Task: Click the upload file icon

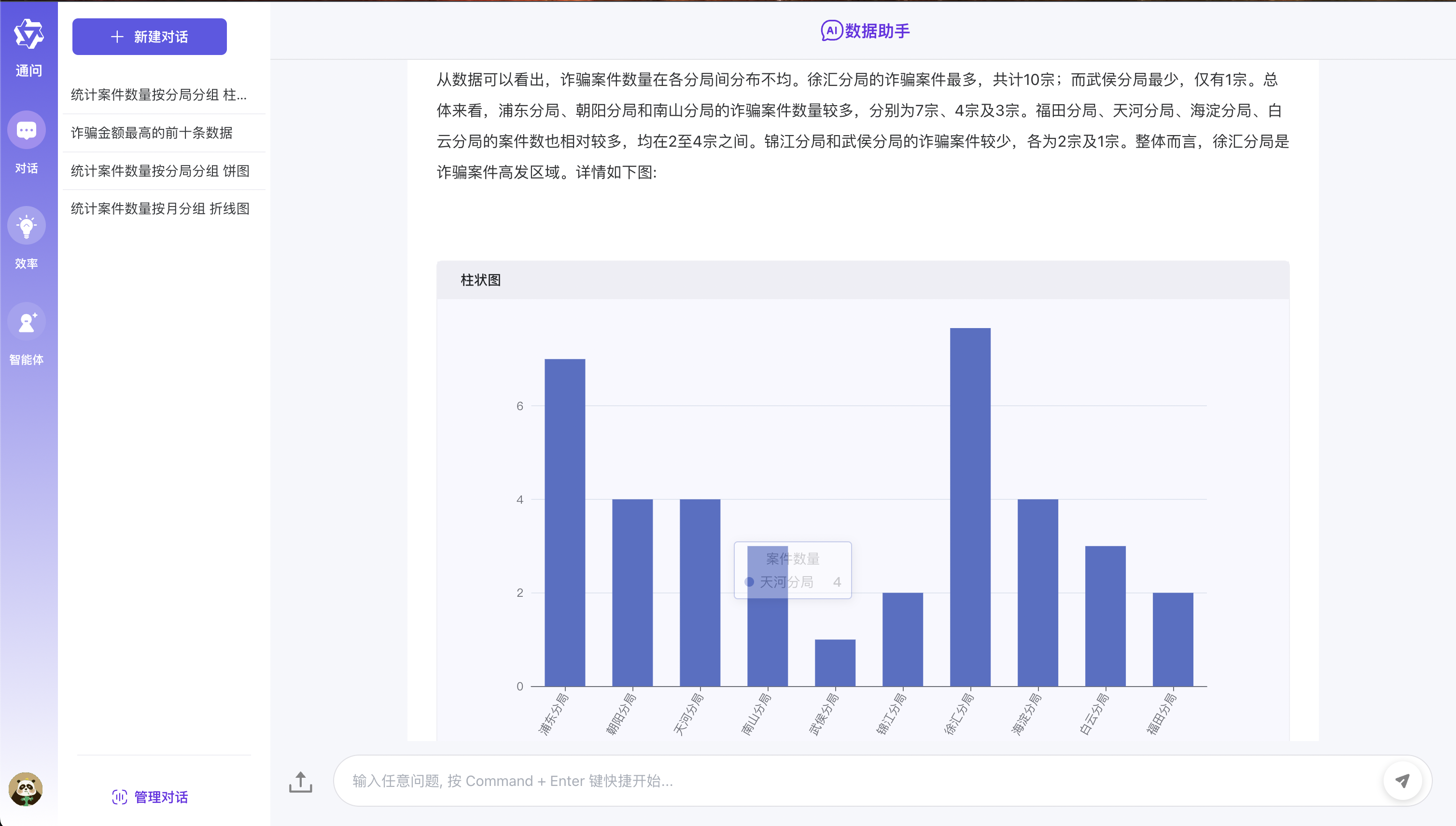Action: (x=300, y=781)
